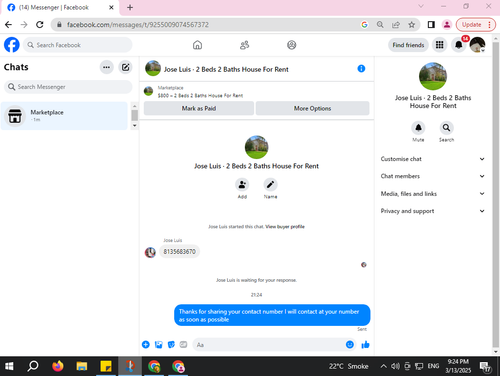500x376 pixels.
Task: Open the Windows notification center
Action: [485, 367]
